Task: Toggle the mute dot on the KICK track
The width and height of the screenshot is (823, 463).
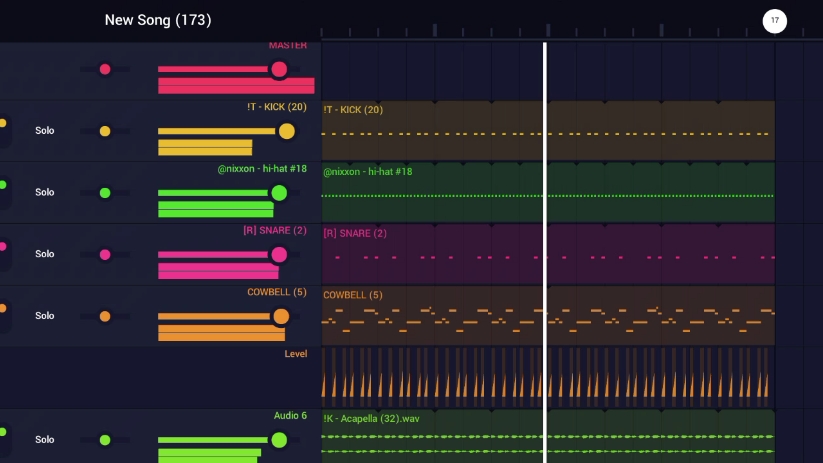Action: 3,123
